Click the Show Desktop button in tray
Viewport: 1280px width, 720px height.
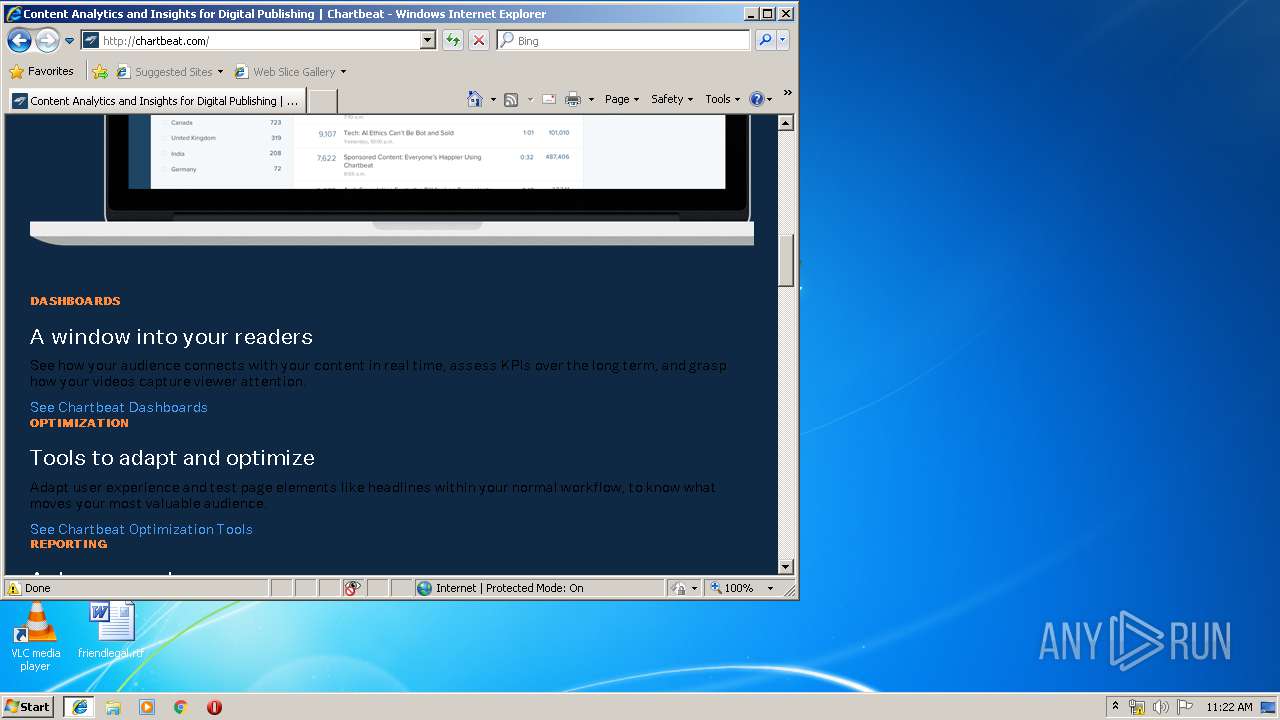tap(1269, 707)
